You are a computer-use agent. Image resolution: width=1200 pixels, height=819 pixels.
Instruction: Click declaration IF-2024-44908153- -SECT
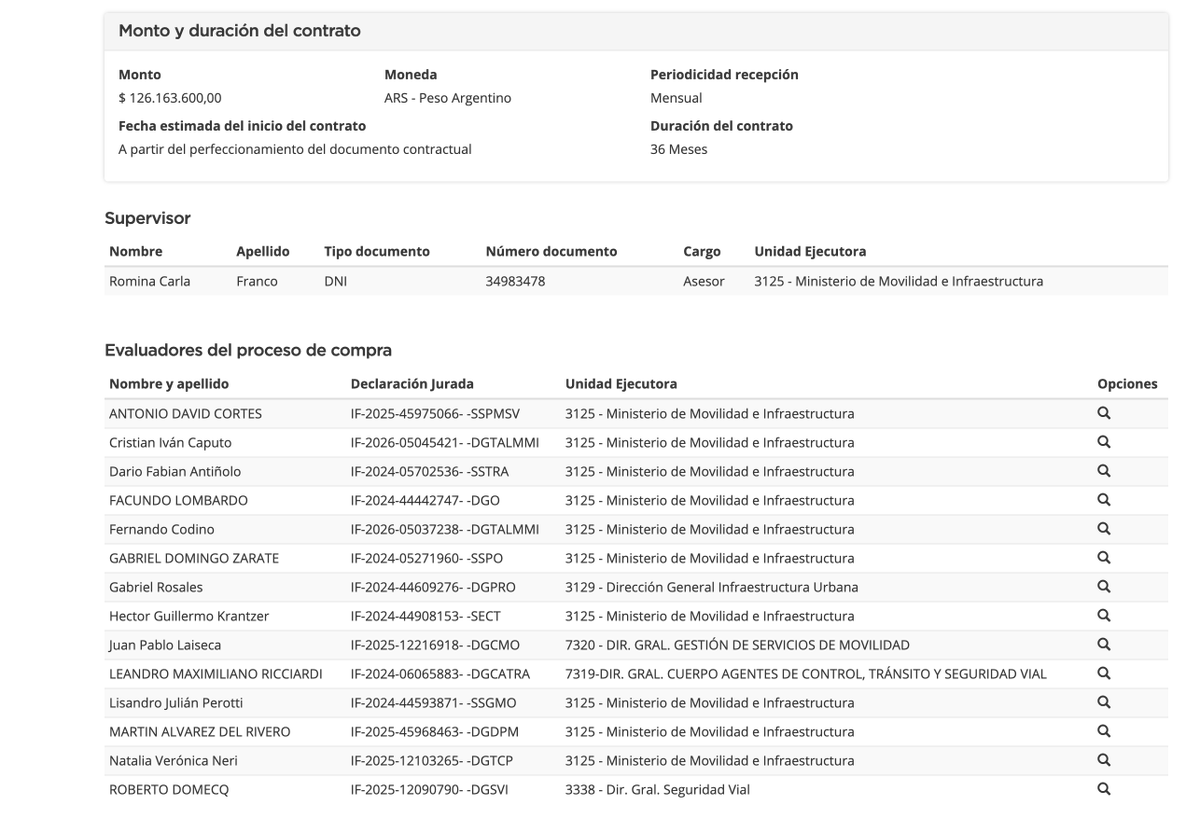(x=426, y=616)
